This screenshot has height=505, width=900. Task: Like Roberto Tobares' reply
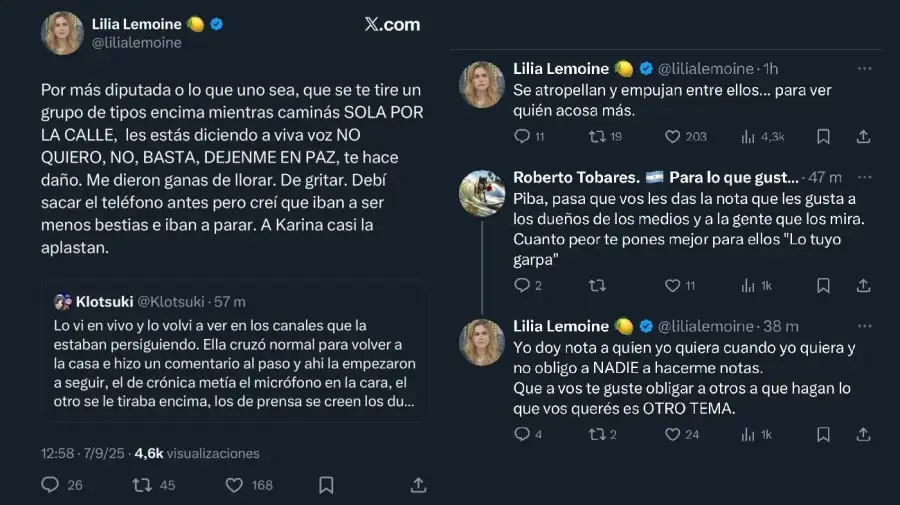pyautogui.click(x=673, y=286)
